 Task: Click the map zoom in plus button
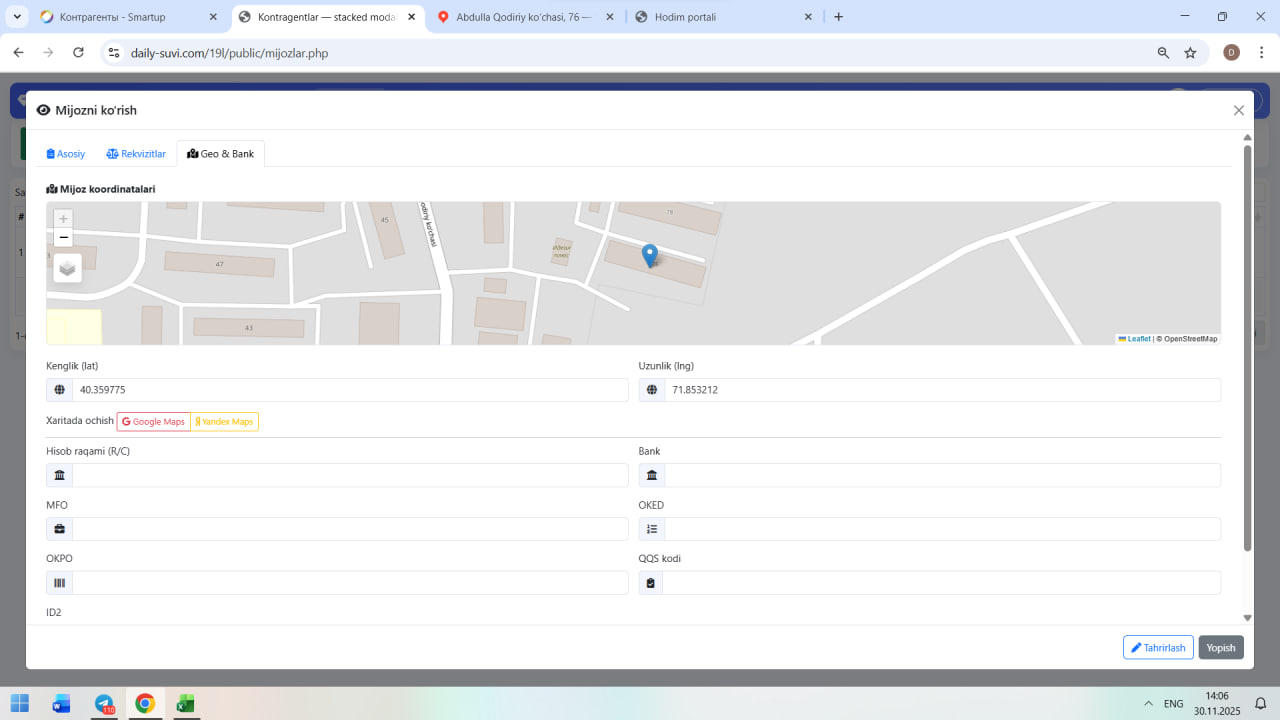[64, 218]
